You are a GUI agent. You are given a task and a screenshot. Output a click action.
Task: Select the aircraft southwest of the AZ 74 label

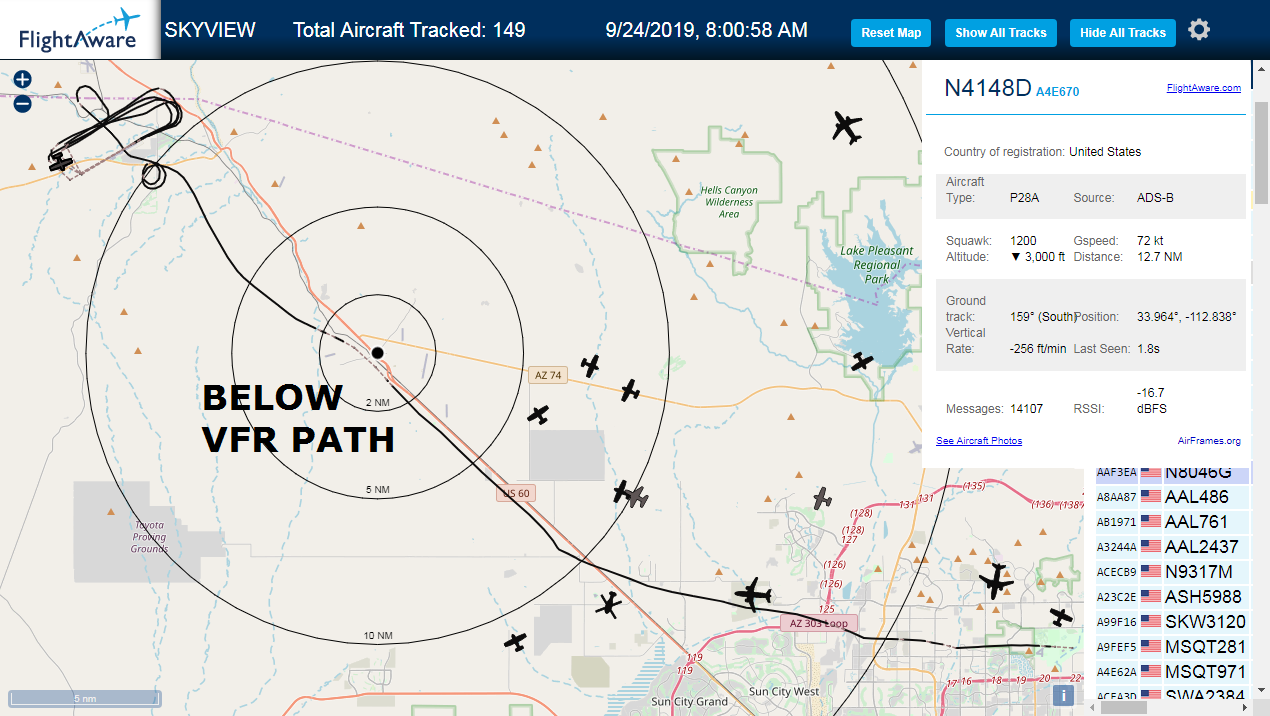tap(539, 413)
